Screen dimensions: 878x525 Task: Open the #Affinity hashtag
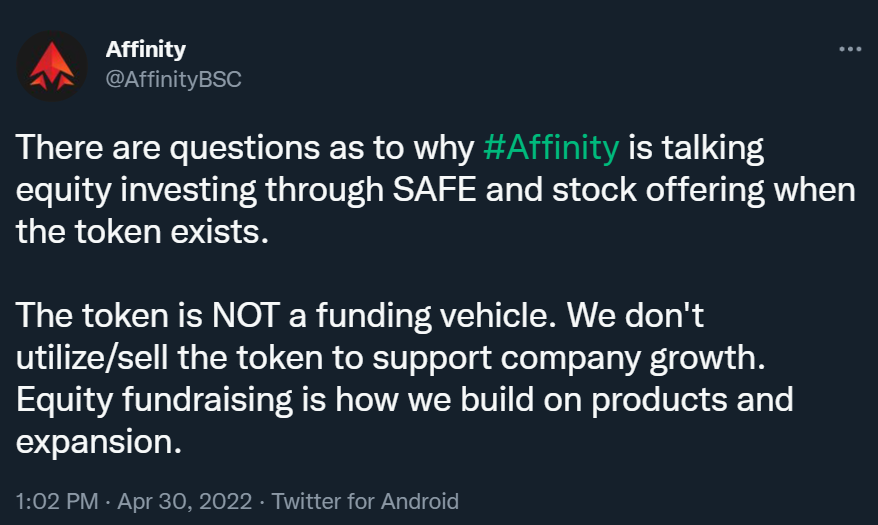551,148
